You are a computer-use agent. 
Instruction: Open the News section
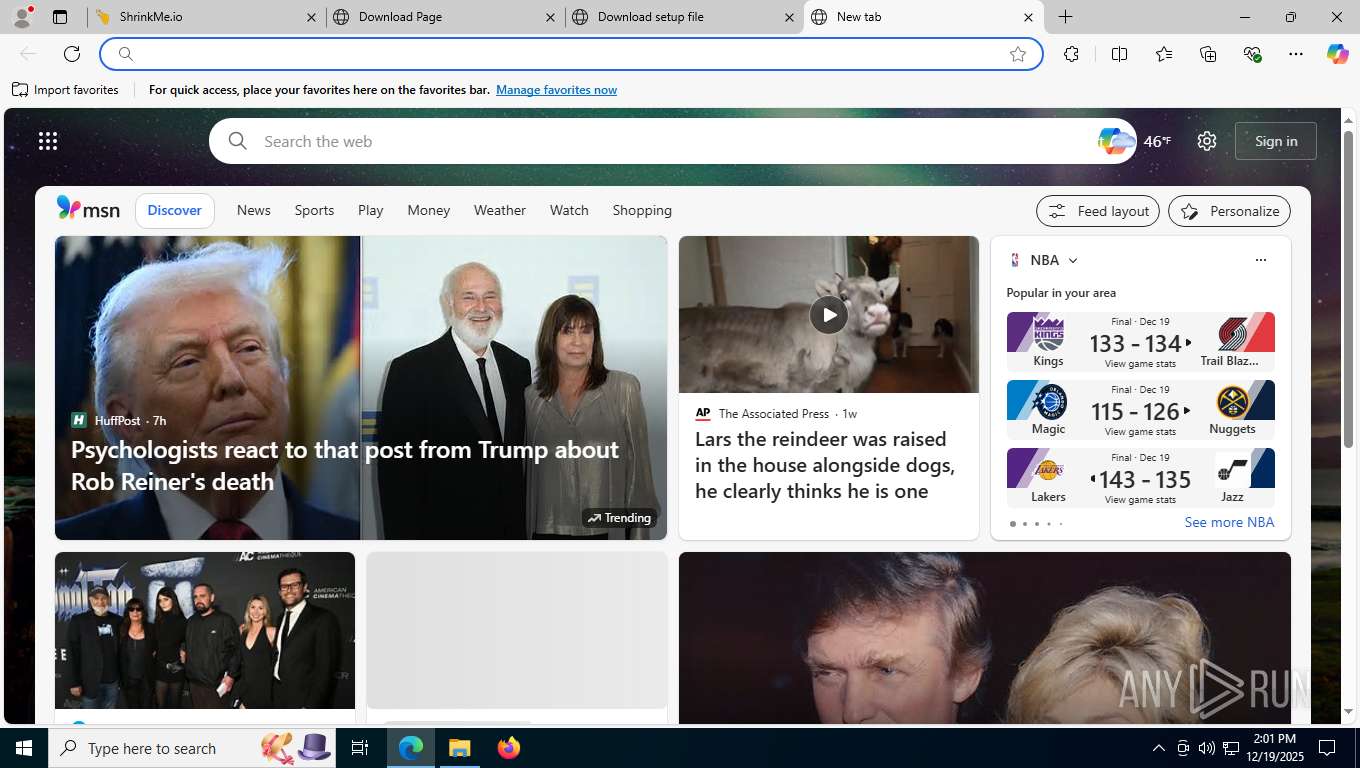tap(253, 210)
